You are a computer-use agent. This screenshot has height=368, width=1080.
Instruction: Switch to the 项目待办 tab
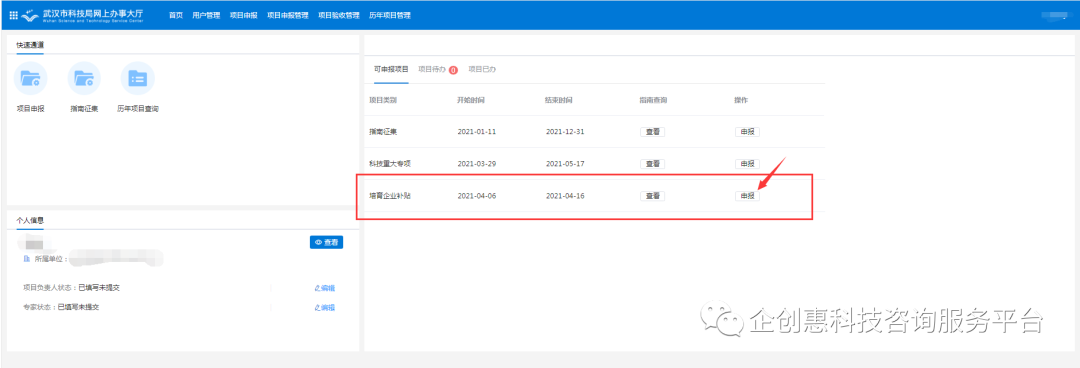[x=433, y=70]
